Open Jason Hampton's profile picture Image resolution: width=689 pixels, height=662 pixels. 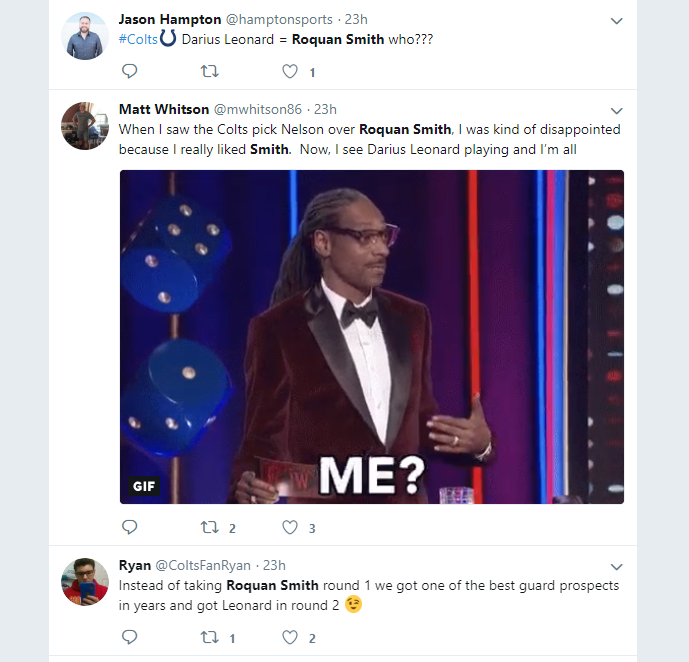tap(84, 36)
